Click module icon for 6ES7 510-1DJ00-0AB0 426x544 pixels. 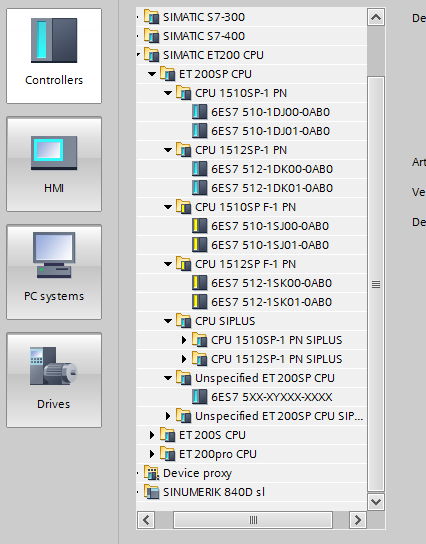pos(199,112)
